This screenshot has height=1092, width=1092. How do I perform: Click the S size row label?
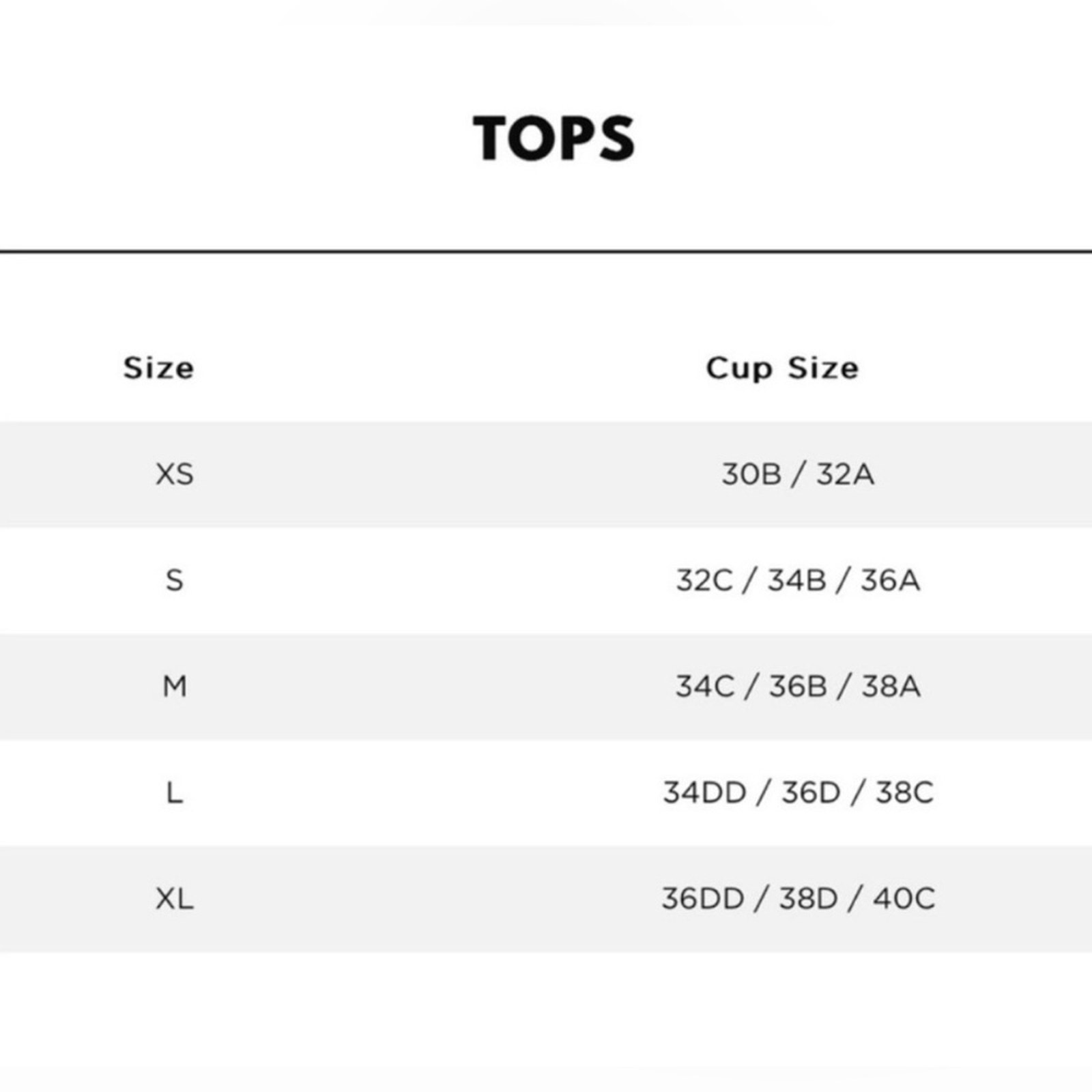tap(175, 580)
